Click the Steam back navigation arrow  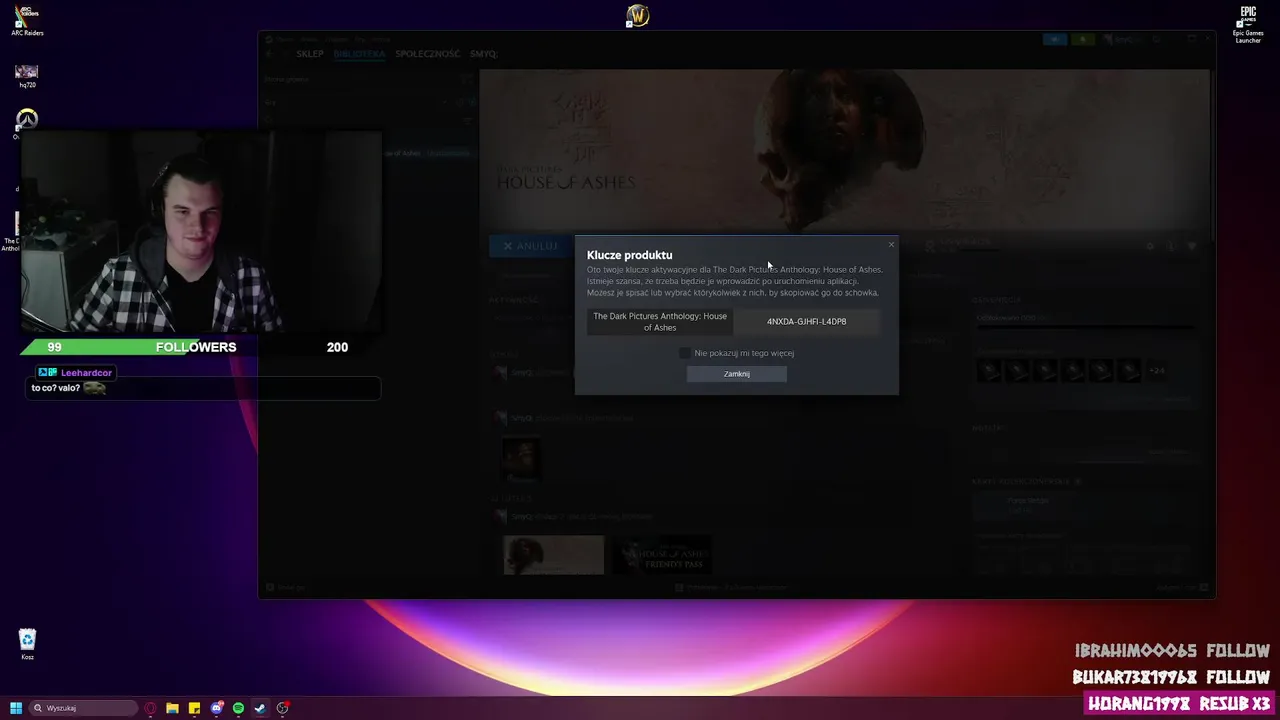point(269,54)
